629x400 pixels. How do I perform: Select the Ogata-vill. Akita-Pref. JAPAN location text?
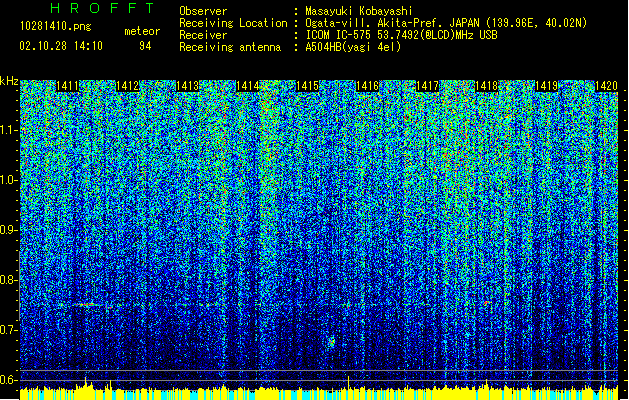(x=446, y=23)
